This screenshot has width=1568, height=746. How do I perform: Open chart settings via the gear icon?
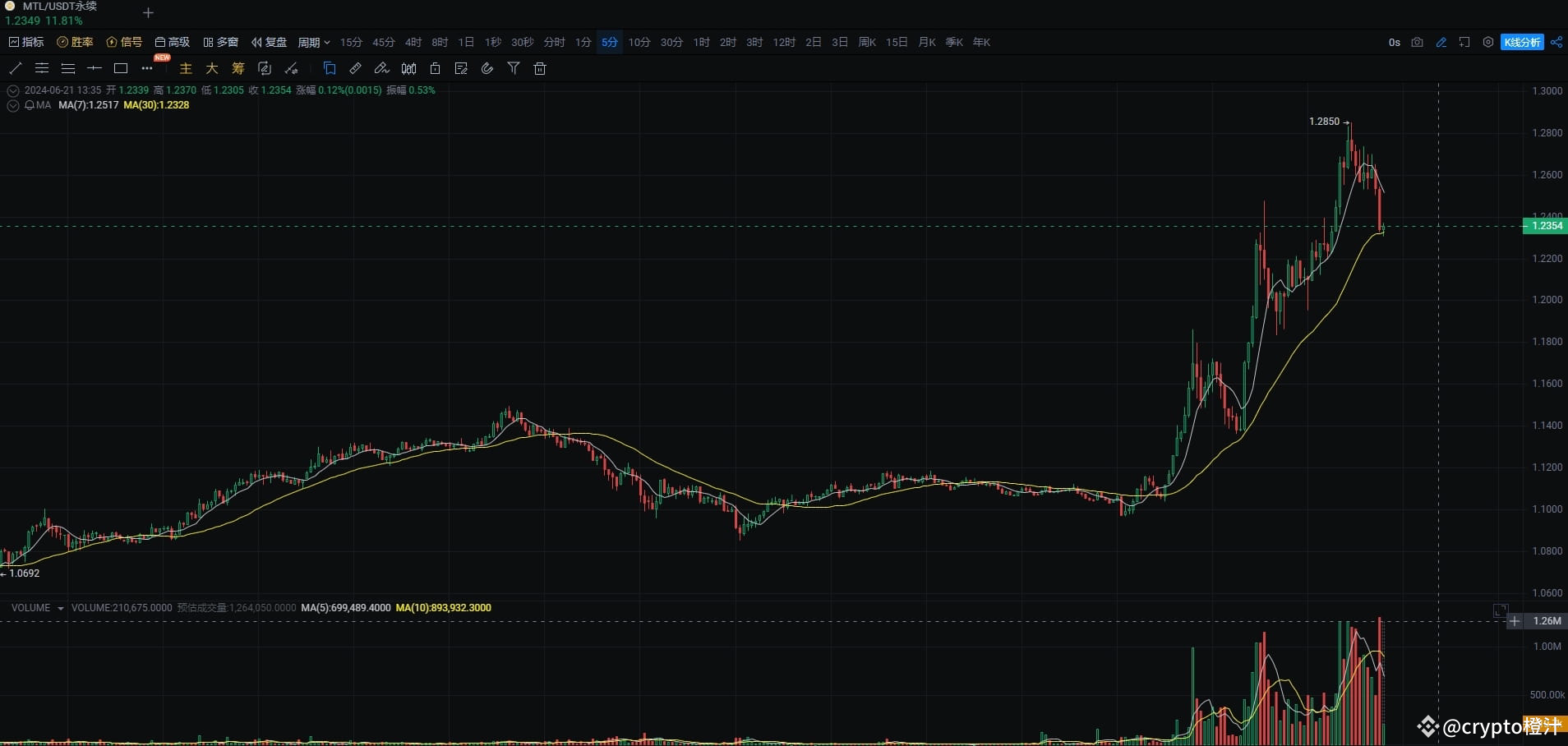coord(1488,42)
